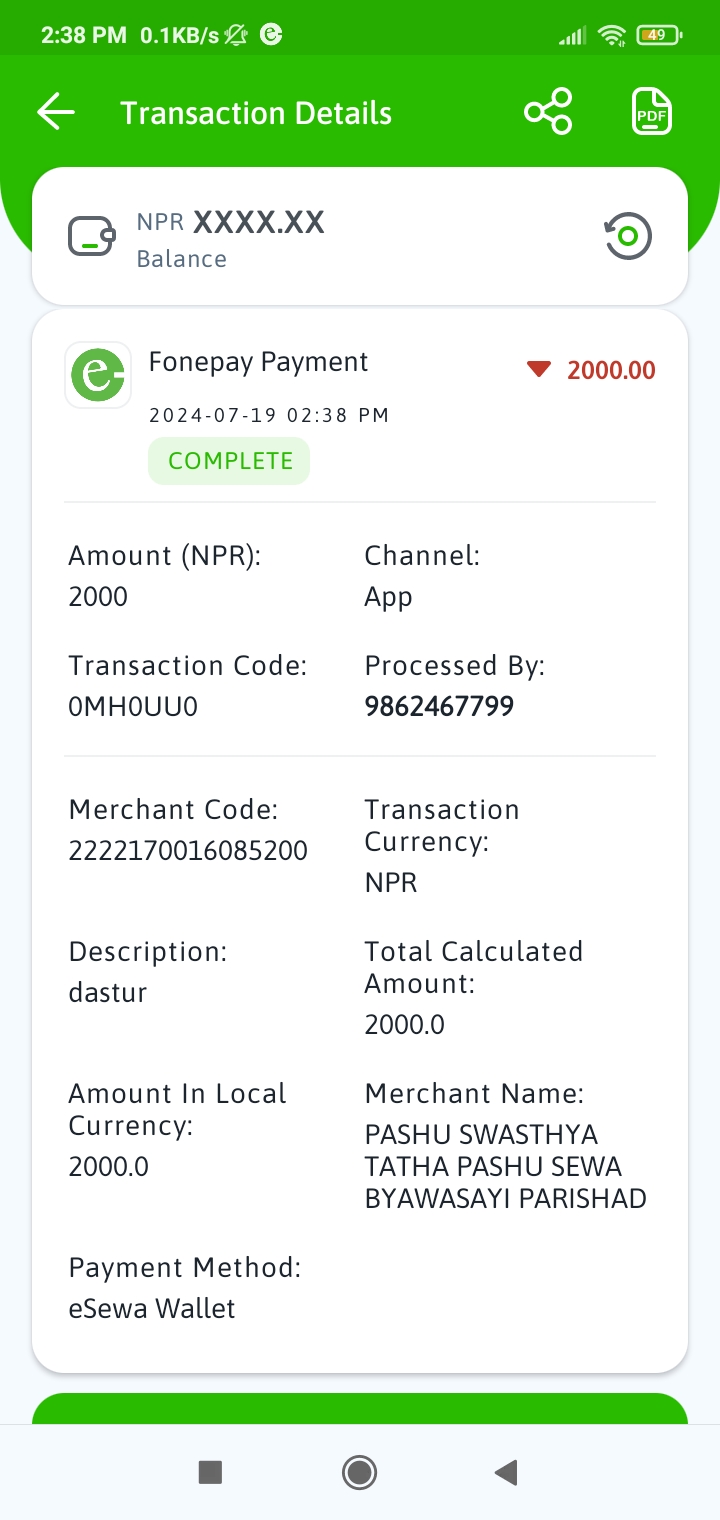Tap the Android back triangle button
This screenshot has width=720, height=1520.
click(506, 1471)
